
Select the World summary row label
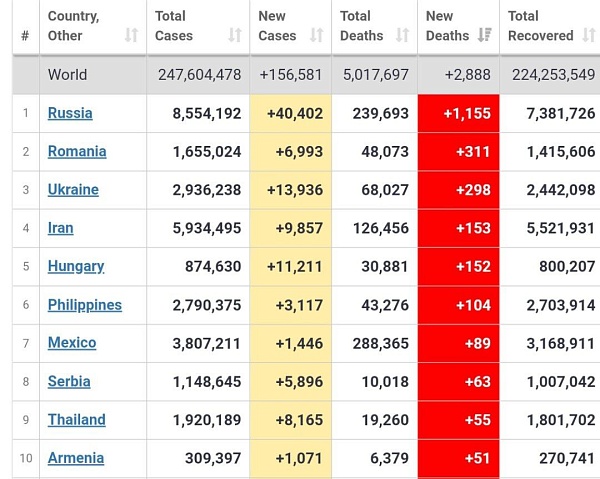tap(67, 75)
